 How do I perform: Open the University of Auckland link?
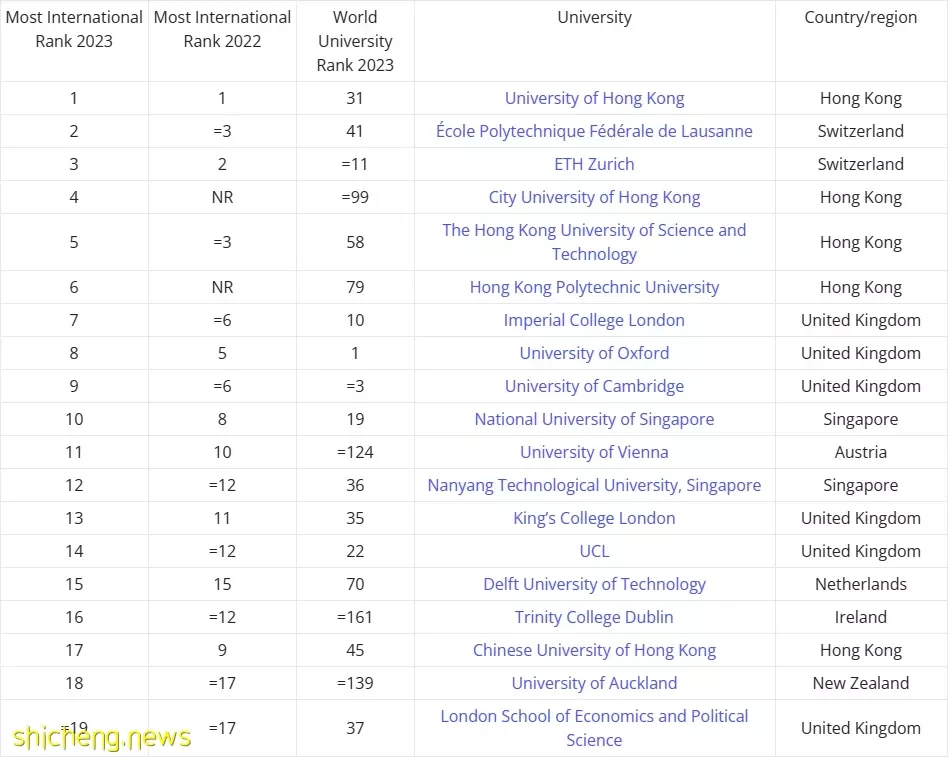coord(594,683)
